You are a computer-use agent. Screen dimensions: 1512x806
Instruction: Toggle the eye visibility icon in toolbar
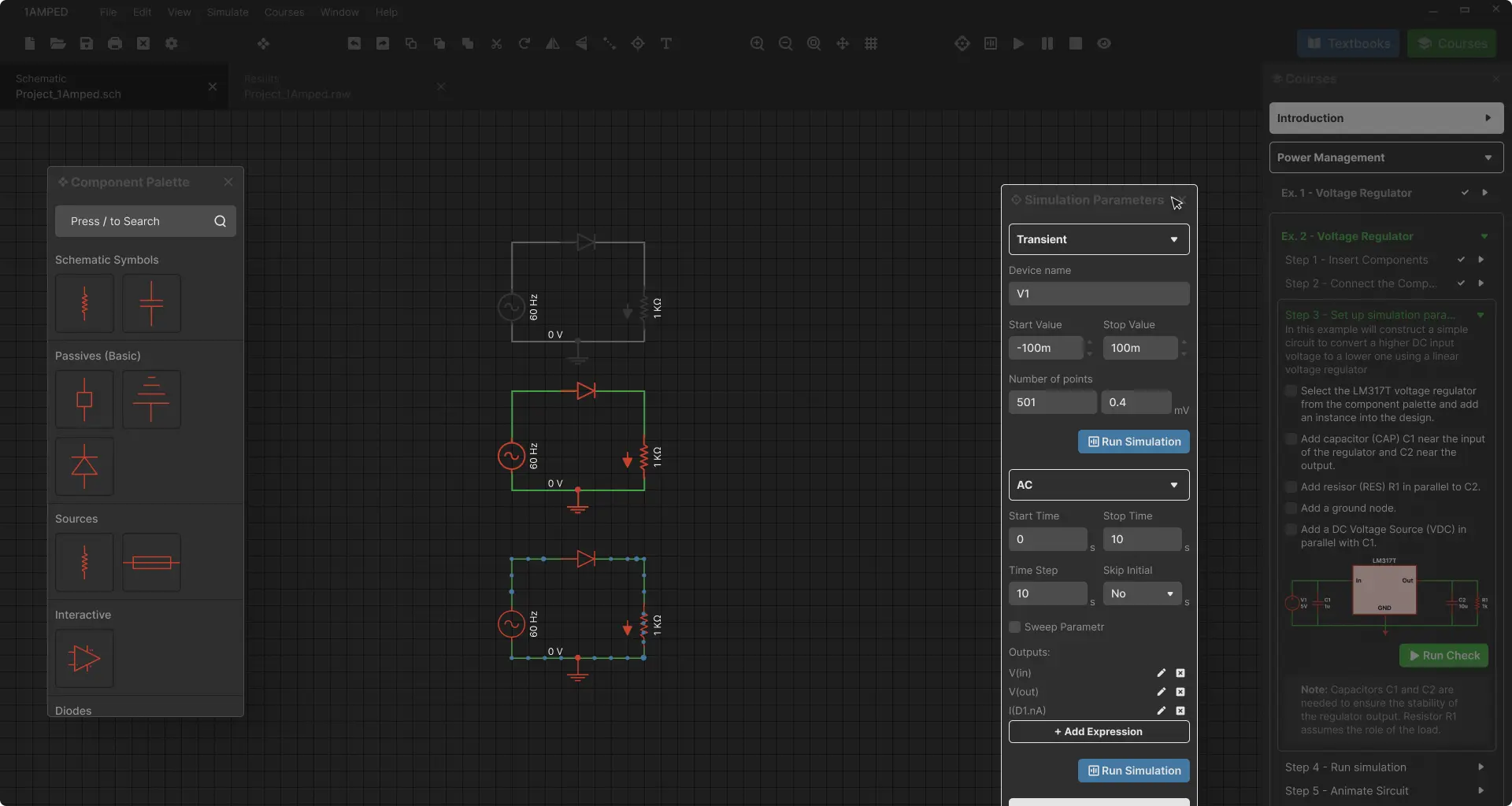pyautogui.click(x=1104, y=43)
